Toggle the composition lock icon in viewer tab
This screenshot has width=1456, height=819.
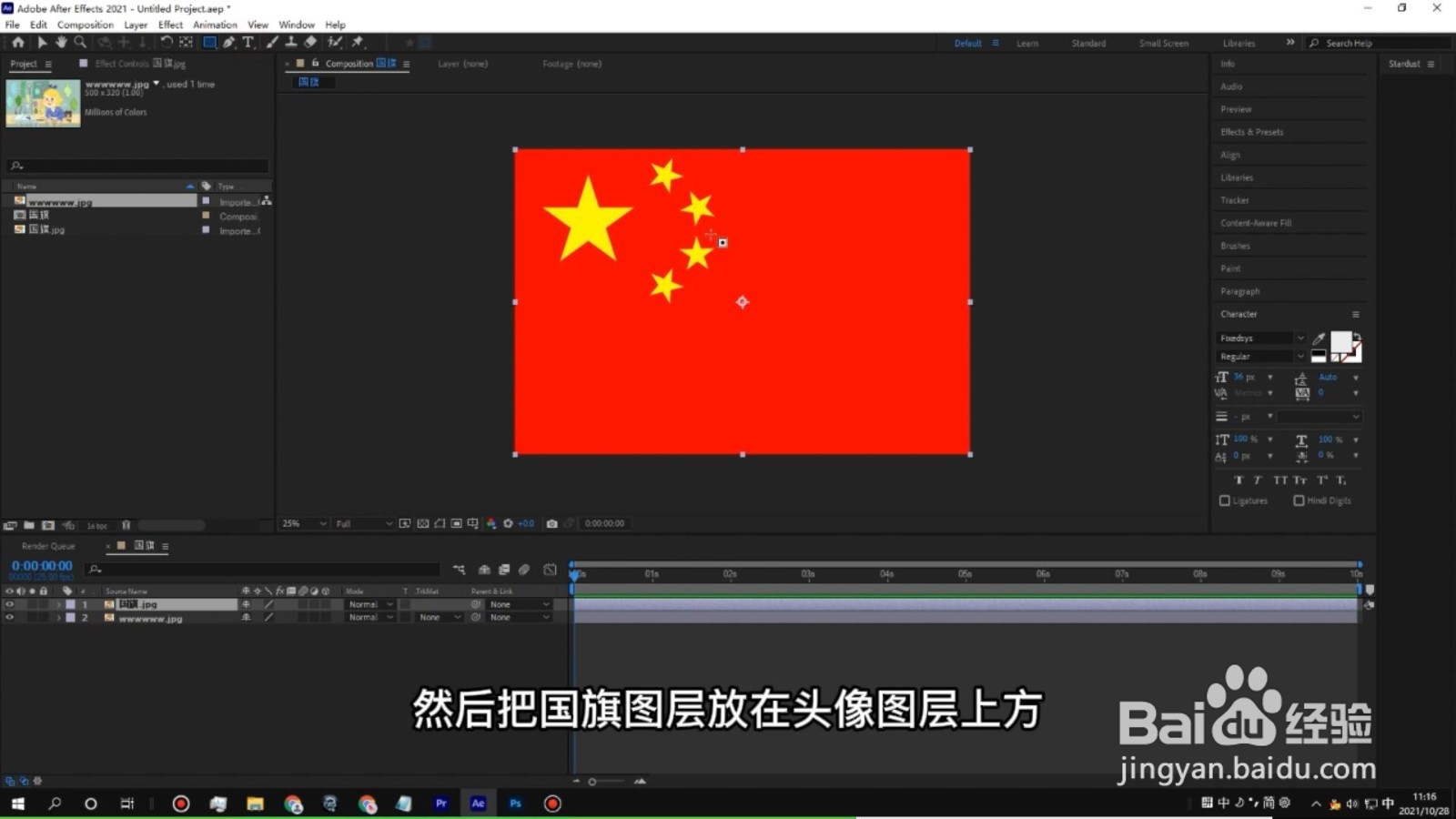tap(315, 64)
